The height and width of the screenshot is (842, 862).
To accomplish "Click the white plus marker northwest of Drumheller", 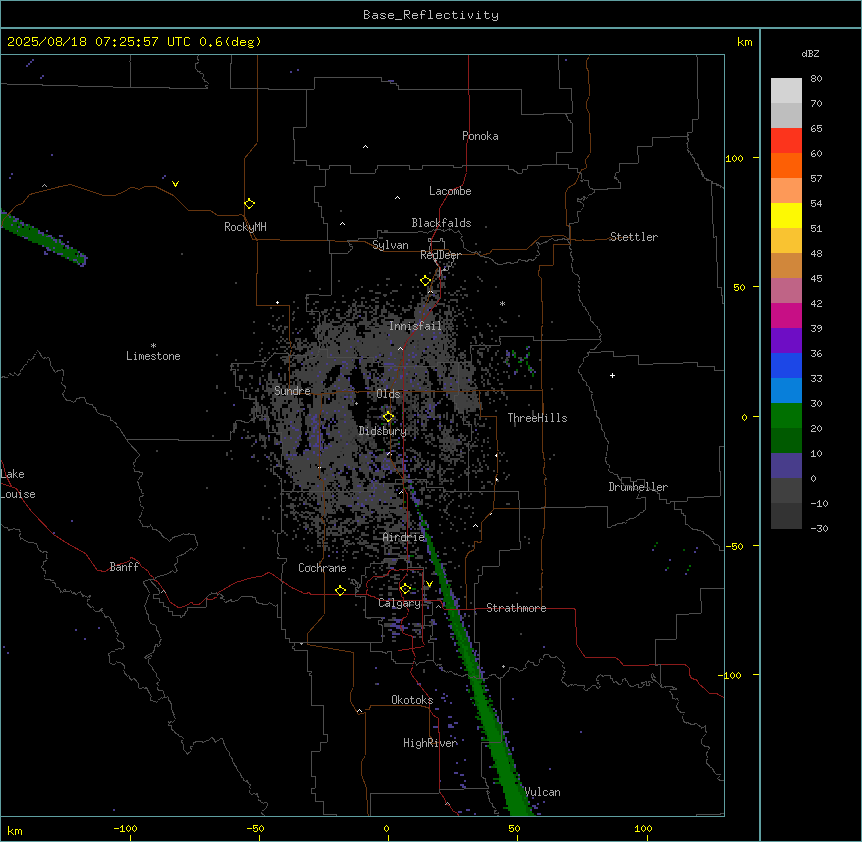I will tap(612, 375).
